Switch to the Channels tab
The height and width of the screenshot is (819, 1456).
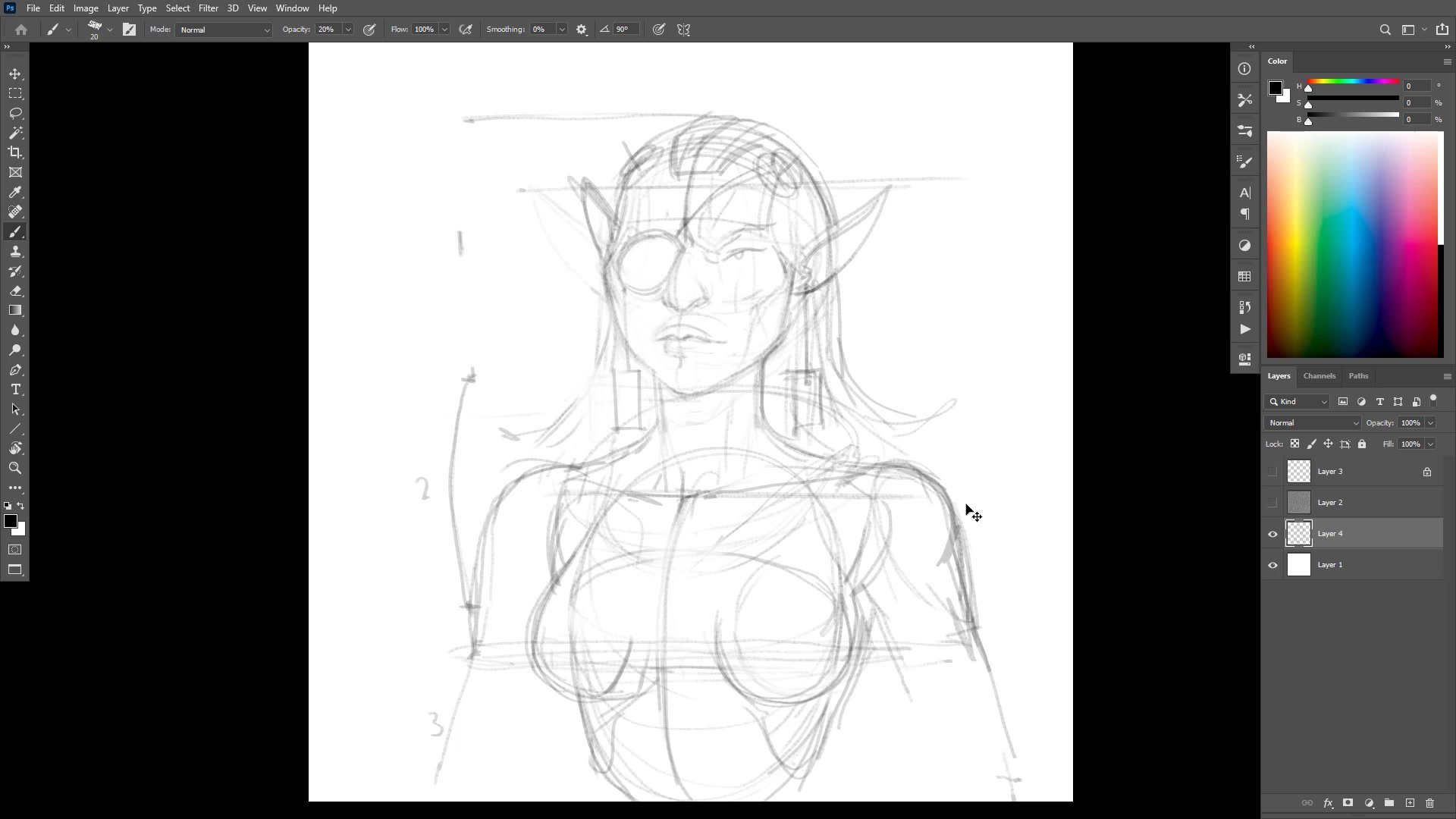(x=1319, y=376)
